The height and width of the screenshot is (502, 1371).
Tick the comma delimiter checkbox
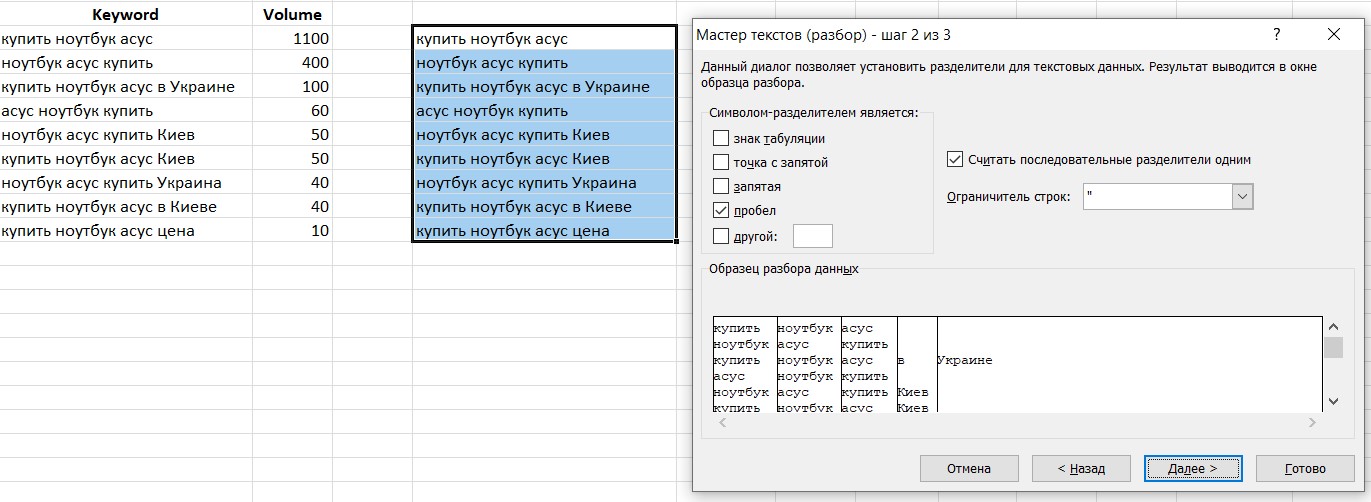(x=721, y=186)
